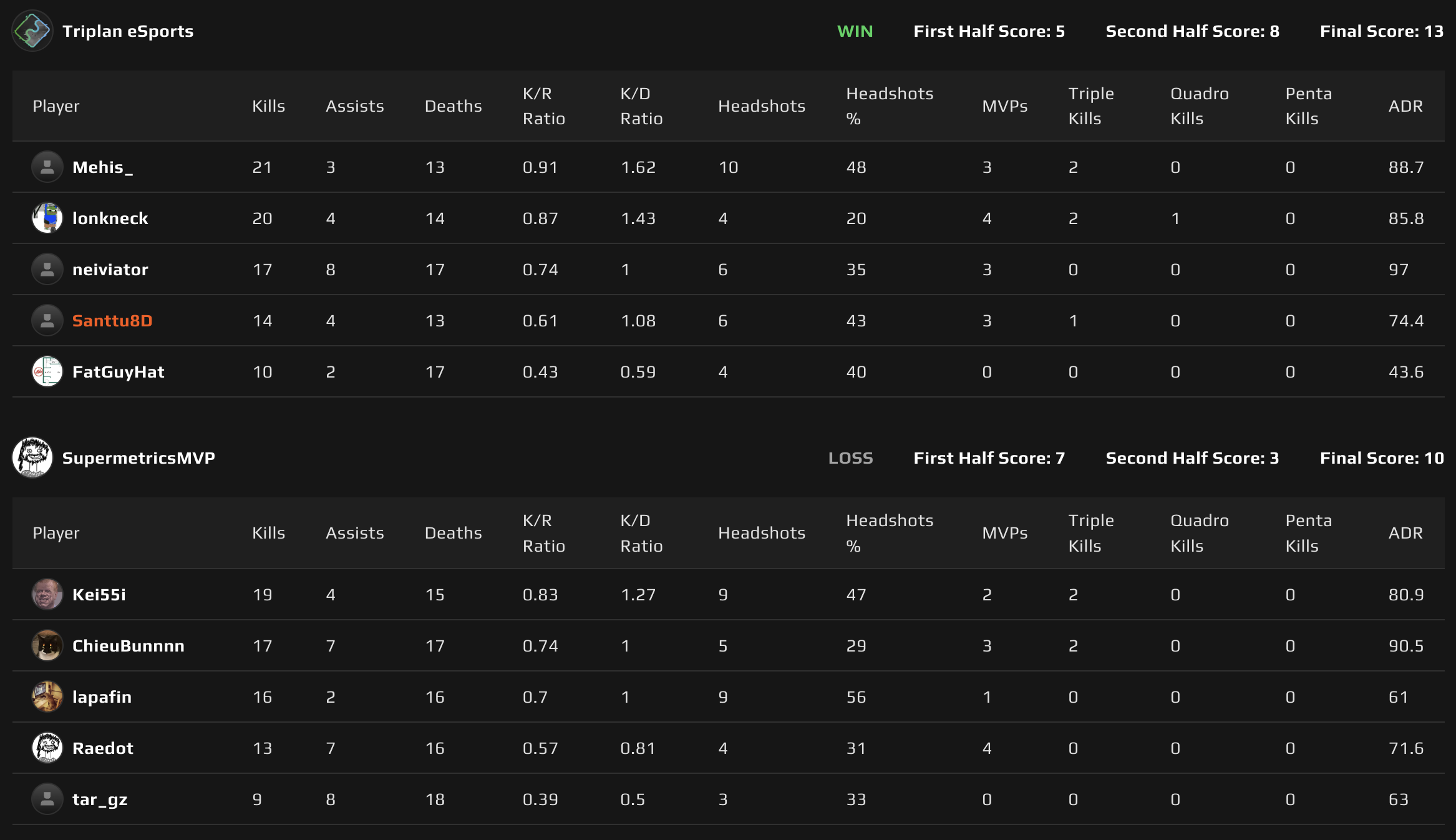The image size is (1456, 840).
Task: Click the SupermetricsMVP team logo
Action: pos(32,457)
